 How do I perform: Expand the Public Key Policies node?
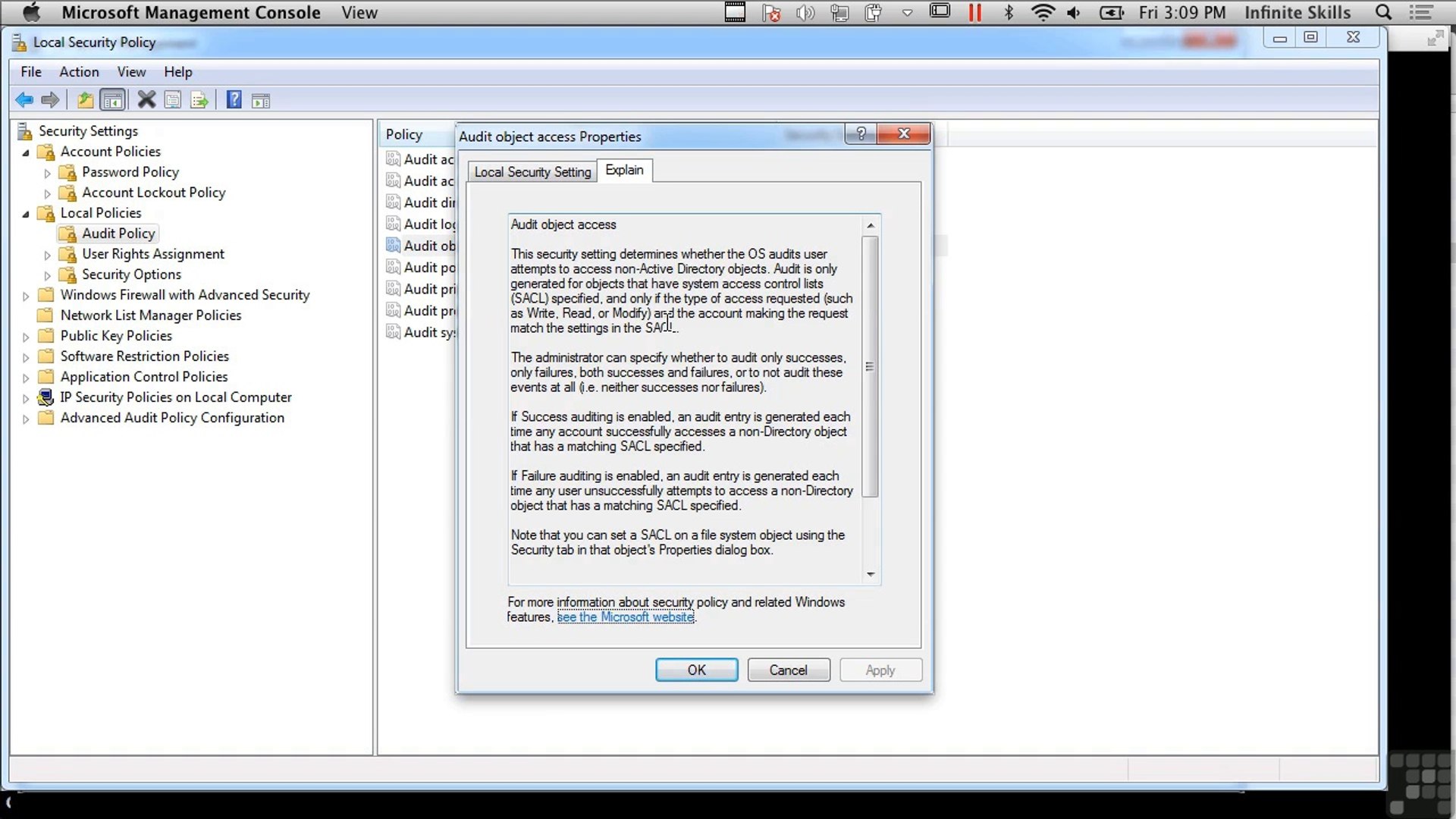26,337
